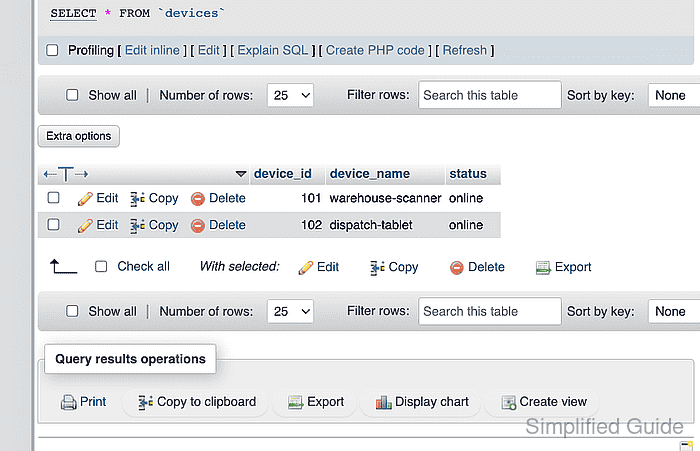This screenshot has width=700, height=451.
Task: Click With selected red Delete icon
Action: (457, 267)
